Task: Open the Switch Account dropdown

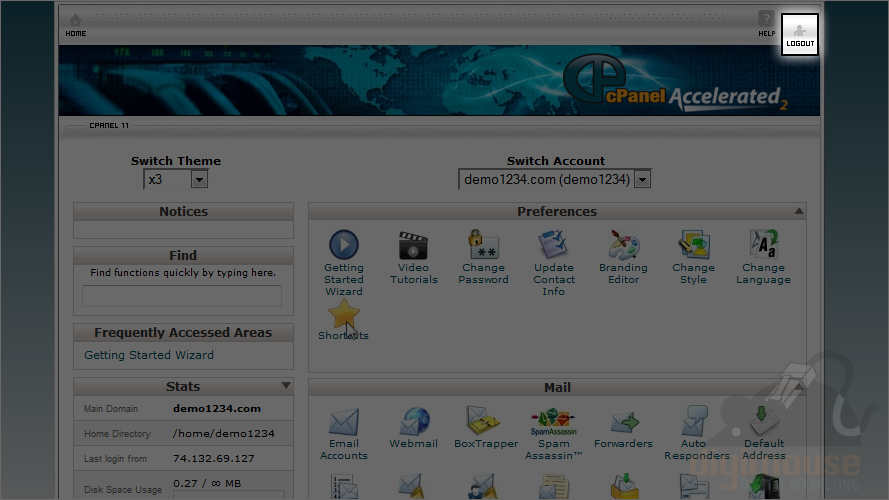Action: pyautogui.click(x=642, y=180)
